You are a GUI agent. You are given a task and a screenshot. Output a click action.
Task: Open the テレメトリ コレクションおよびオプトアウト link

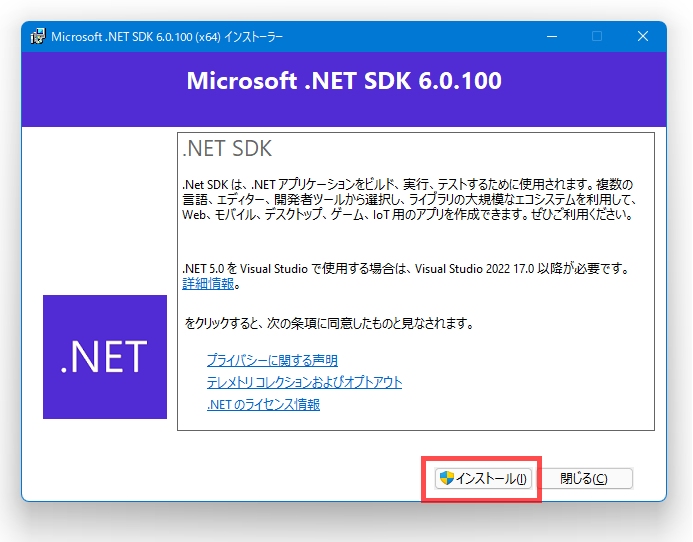pos(305,382)
